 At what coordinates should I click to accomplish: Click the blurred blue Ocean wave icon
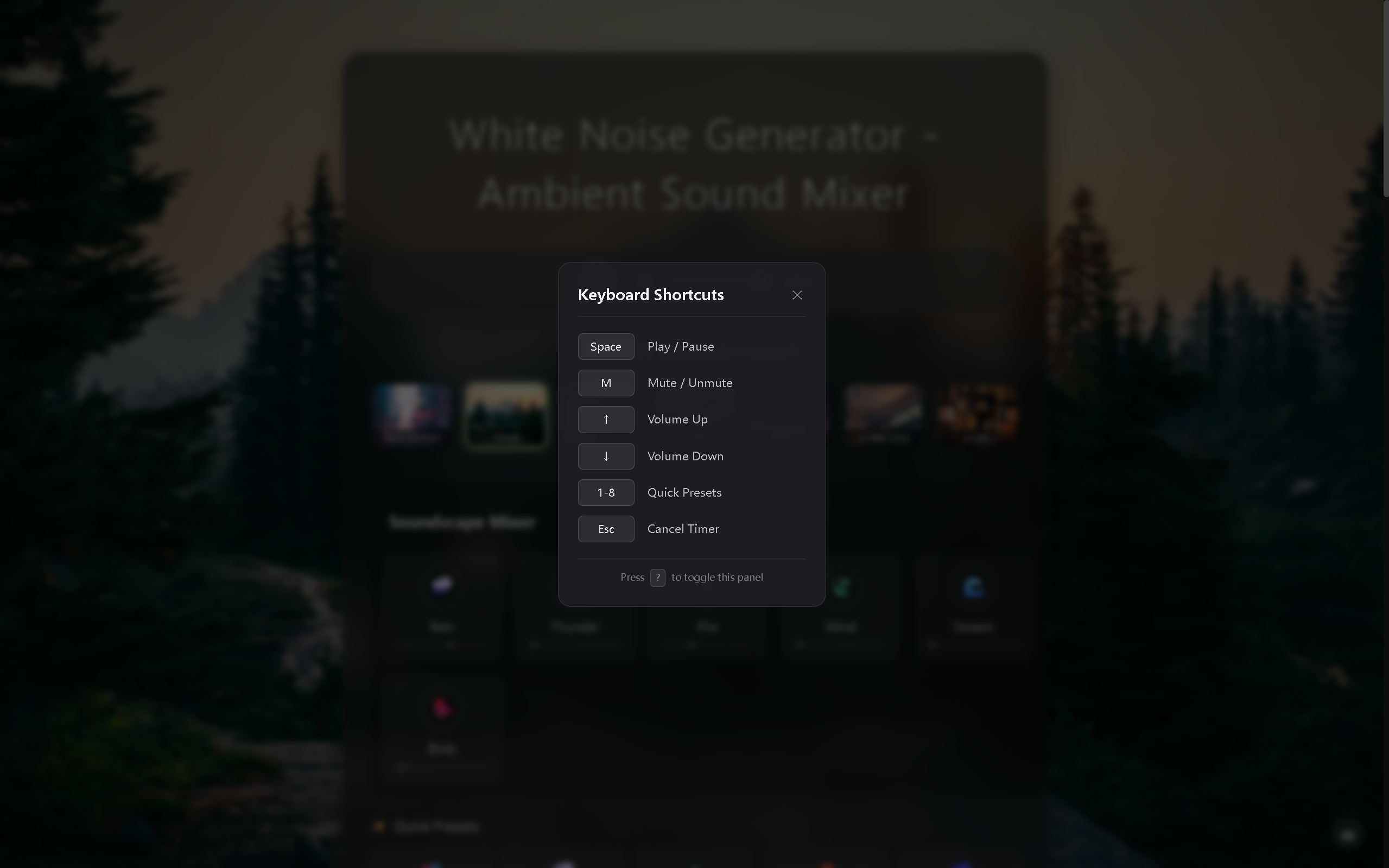pos(973,587)
